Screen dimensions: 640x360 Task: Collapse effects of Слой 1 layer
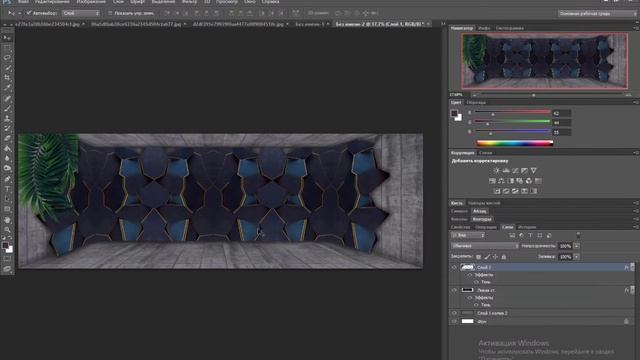(x=632, y=267)
